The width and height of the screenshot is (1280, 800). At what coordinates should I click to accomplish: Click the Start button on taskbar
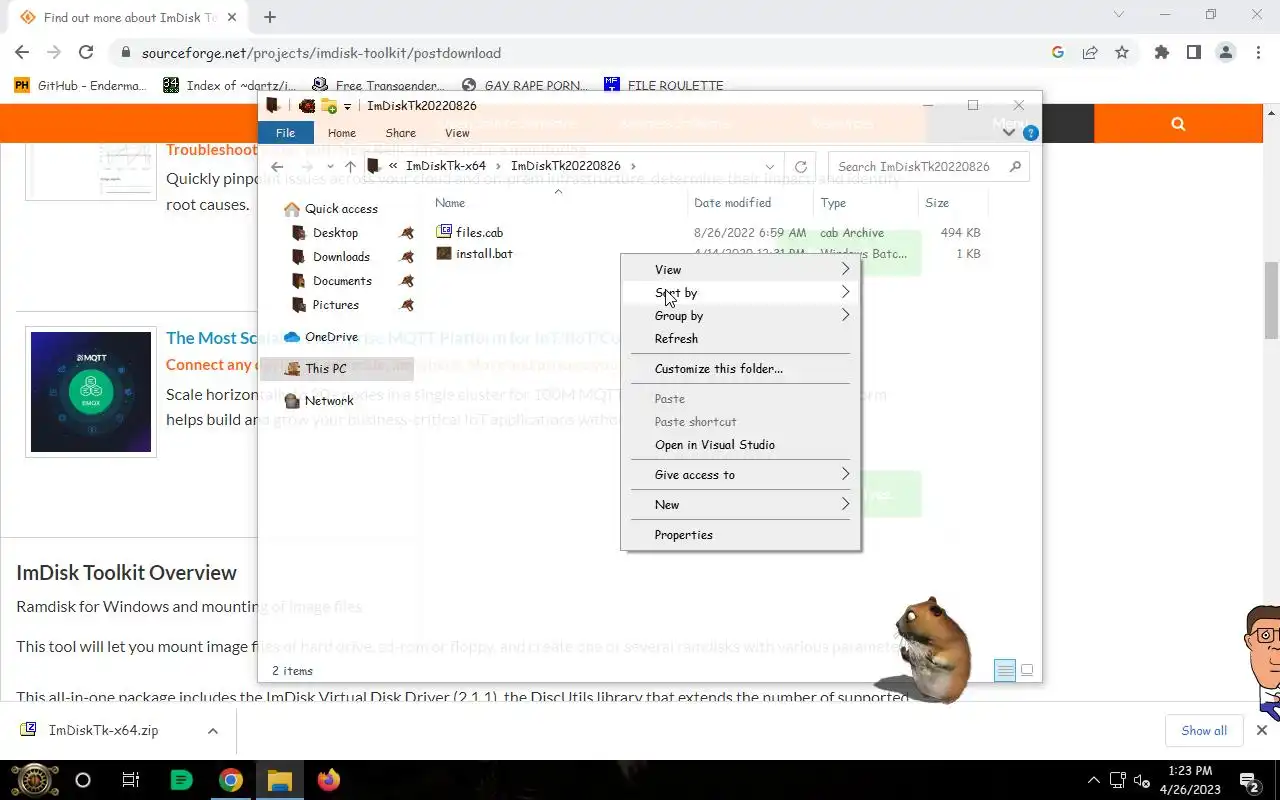(34, 780)
